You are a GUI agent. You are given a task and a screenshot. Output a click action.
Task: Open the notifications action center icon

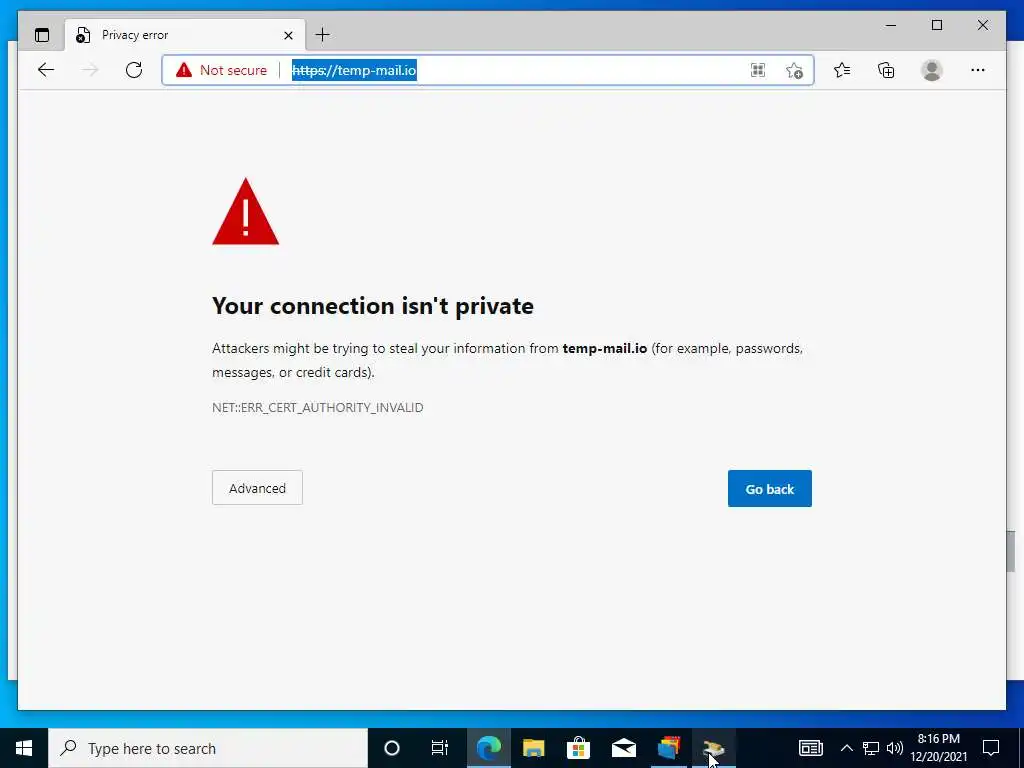991,748
